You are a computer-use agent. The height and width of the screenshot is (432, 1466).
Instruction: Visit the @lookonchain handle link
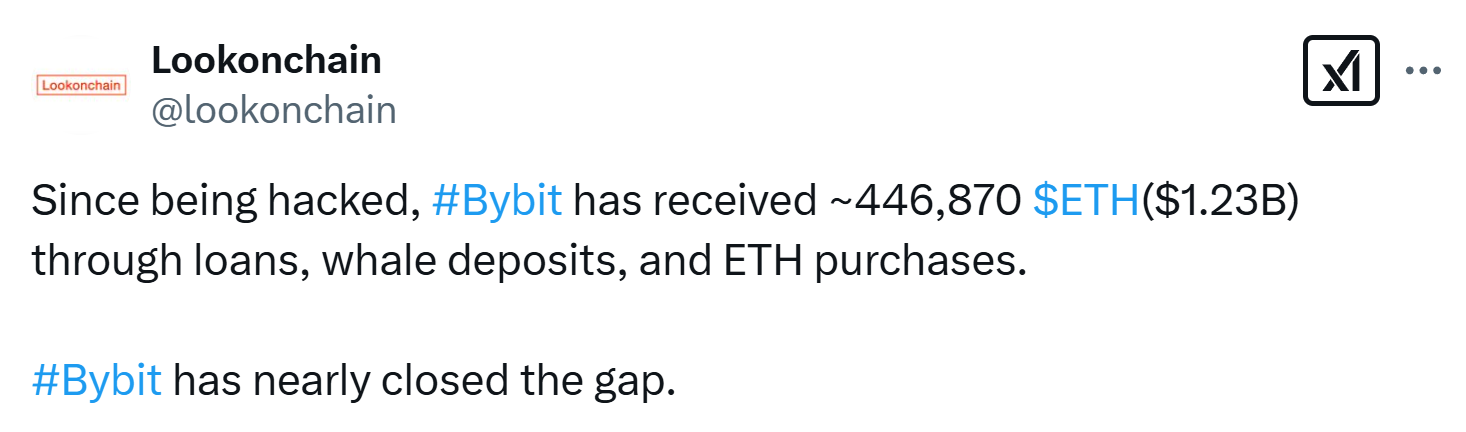[x=273, y=110]
